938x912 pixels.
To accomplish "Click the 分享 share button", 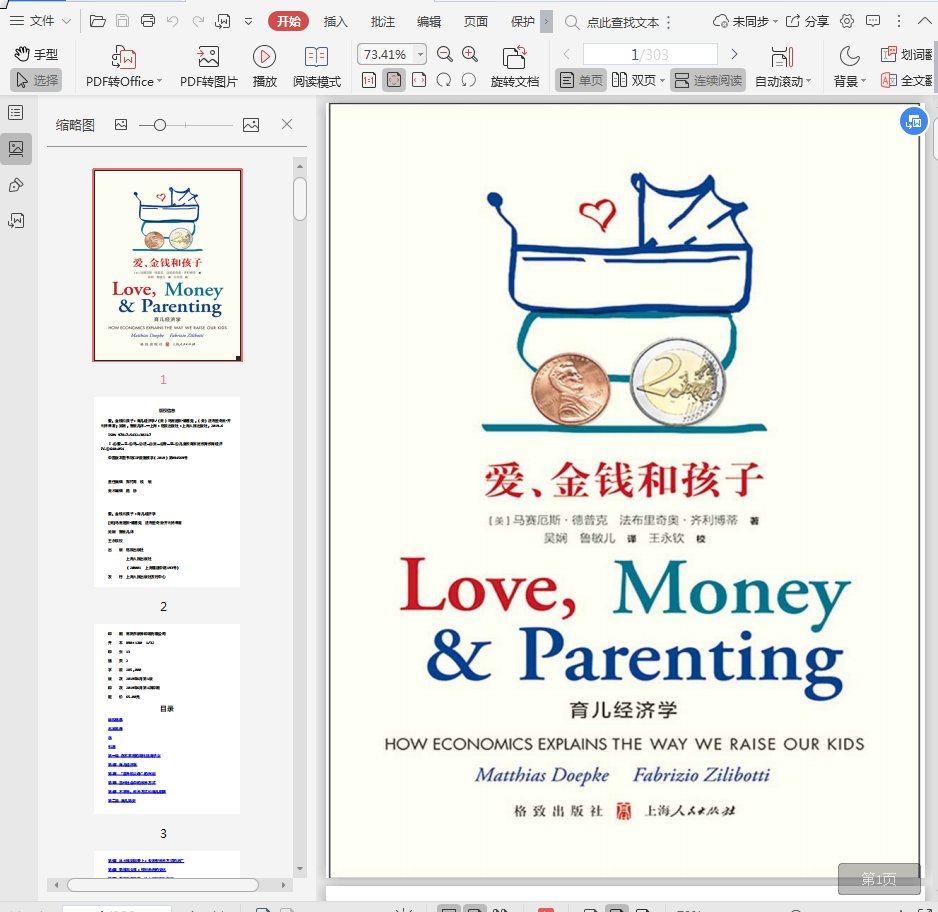I will coord(807,21).
